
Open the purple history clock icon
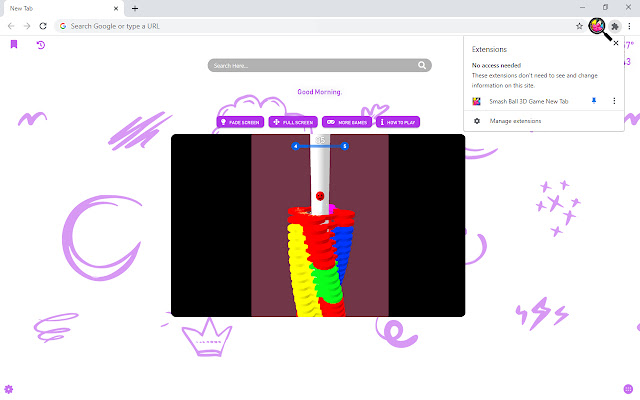pos(41,45)
